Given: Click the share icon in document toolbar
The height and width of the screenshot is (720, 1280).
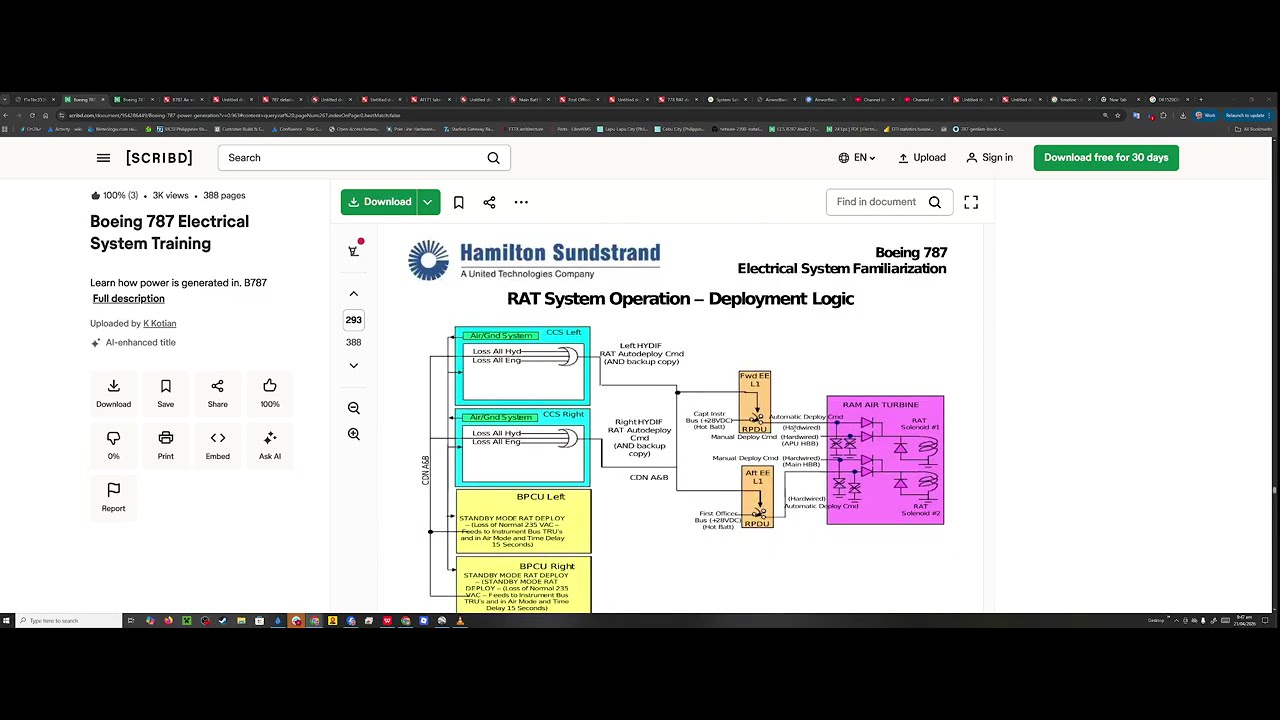Looking at the screenshot, I should coord(489,202).
